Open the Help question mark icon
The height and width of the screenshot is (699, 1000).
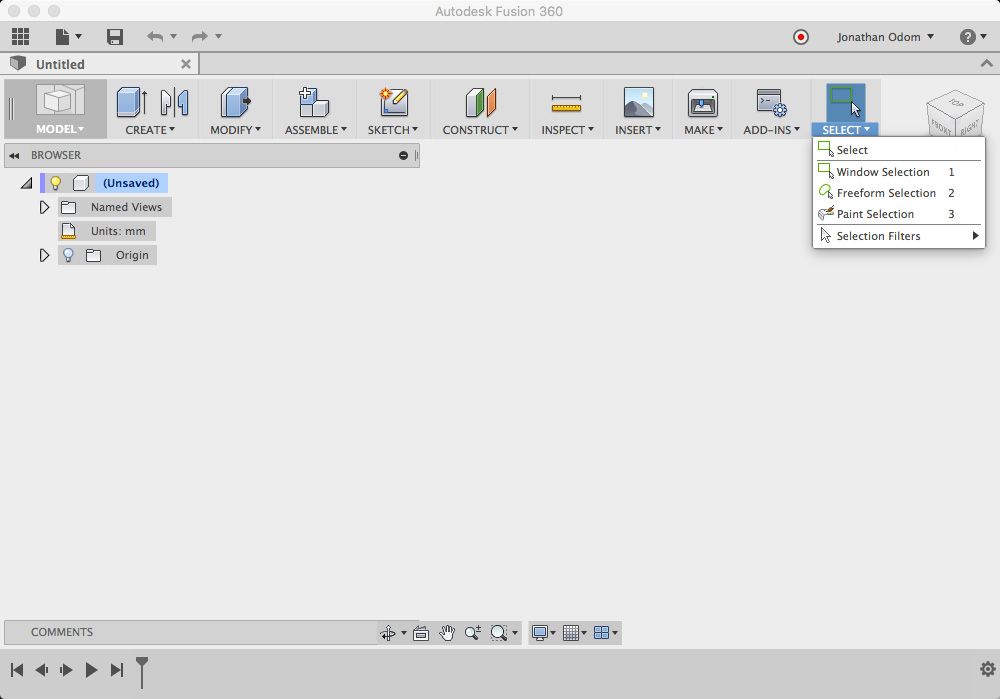(x=967, y=37)
